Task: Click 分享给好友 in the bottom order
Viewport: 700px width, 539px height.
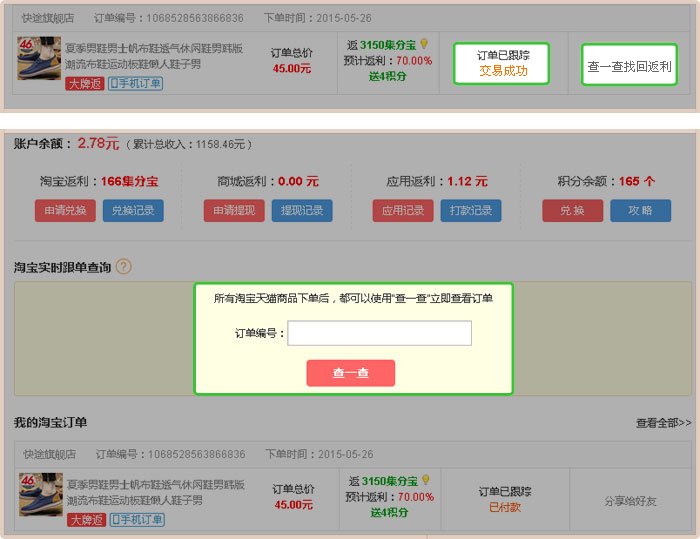Action: pos(631,501)
